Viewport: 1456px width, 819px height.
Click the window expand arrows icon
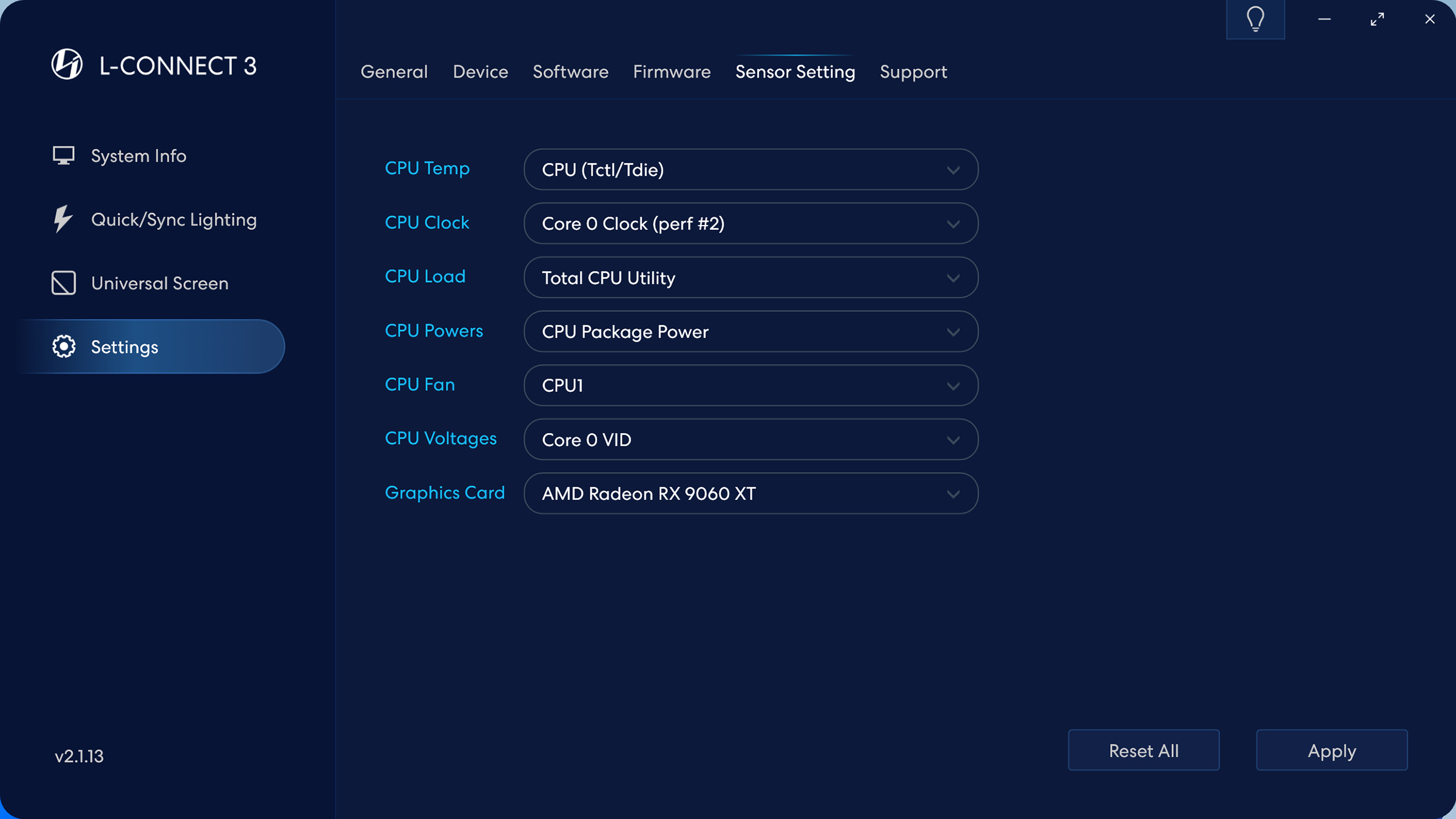coord(1377,19)
